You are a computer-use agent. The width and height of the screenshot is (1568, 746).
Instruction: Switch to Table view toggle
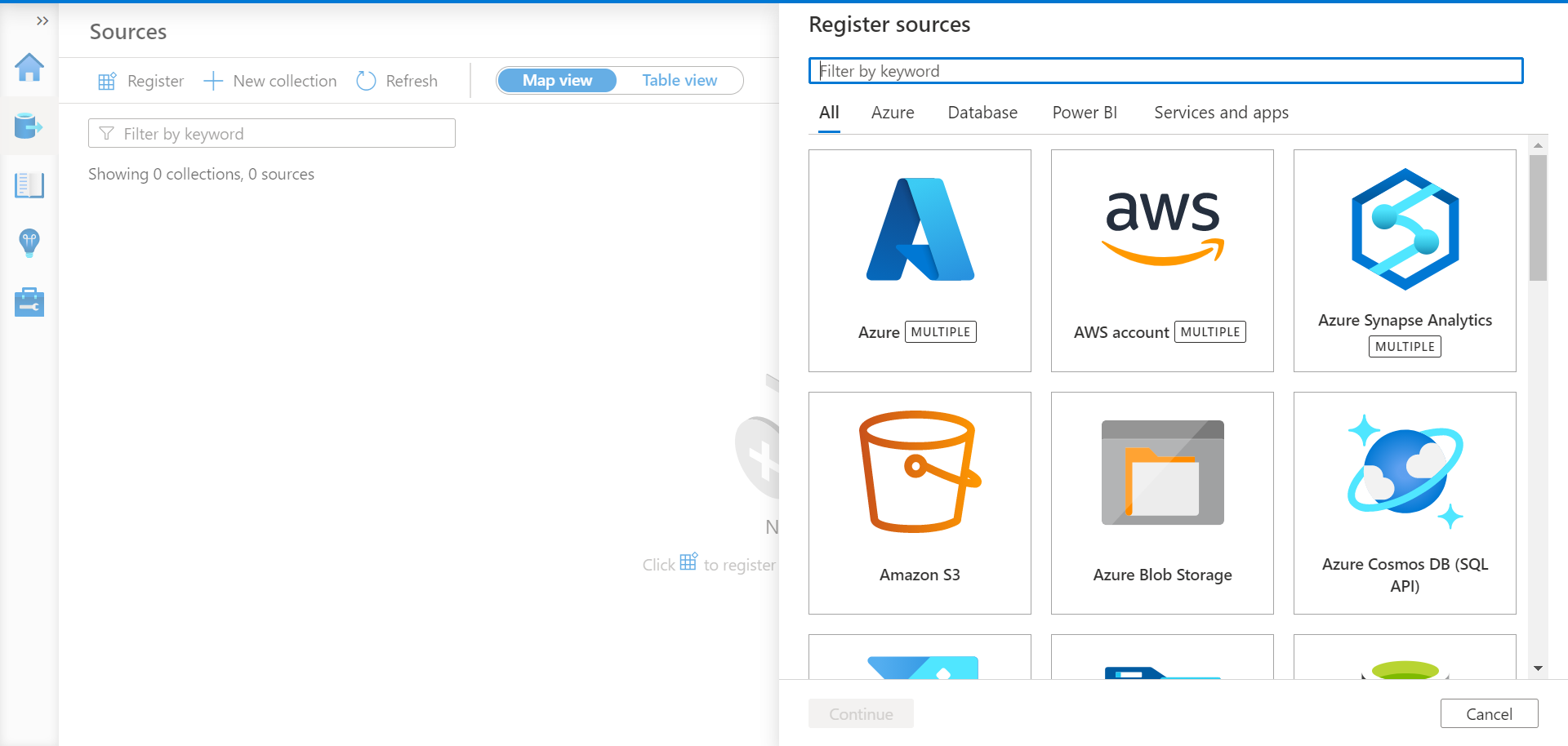[679, 80]
